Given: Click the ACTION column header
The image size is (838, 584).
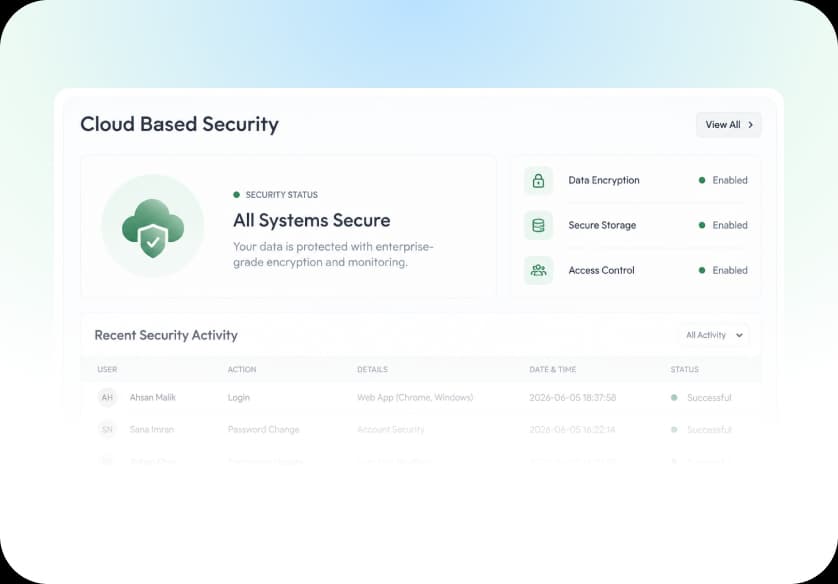Looking at the screenshot, I should click(242, 369).
